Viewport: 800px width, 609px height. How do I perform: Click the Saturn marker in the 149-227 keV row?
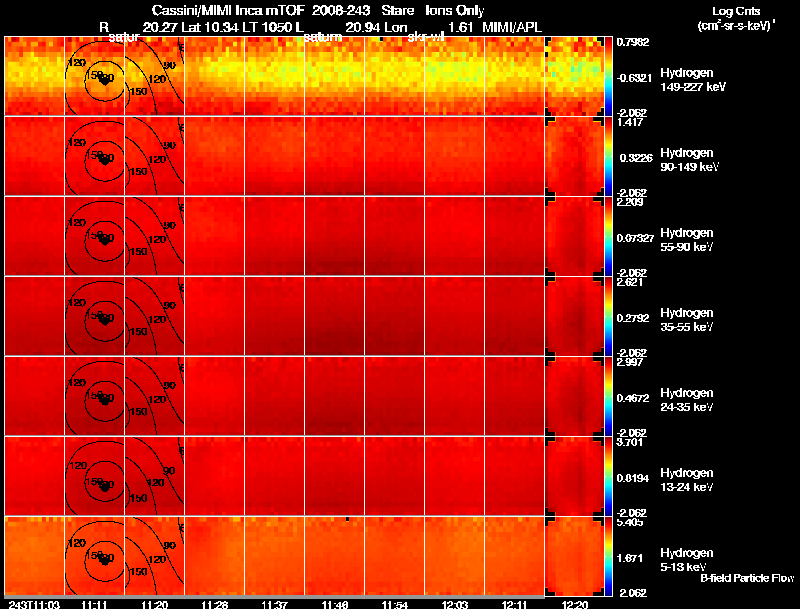click(105, 80)
